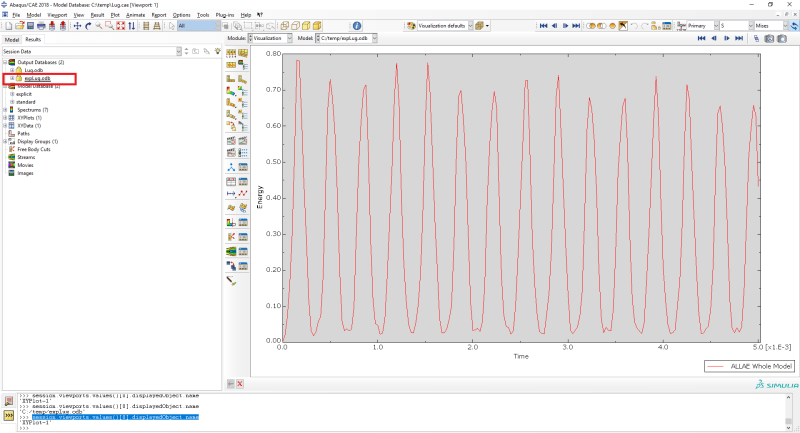Click the red X cancel procedure button
This screenshot has width=800, height=433.
click(240, 384)
